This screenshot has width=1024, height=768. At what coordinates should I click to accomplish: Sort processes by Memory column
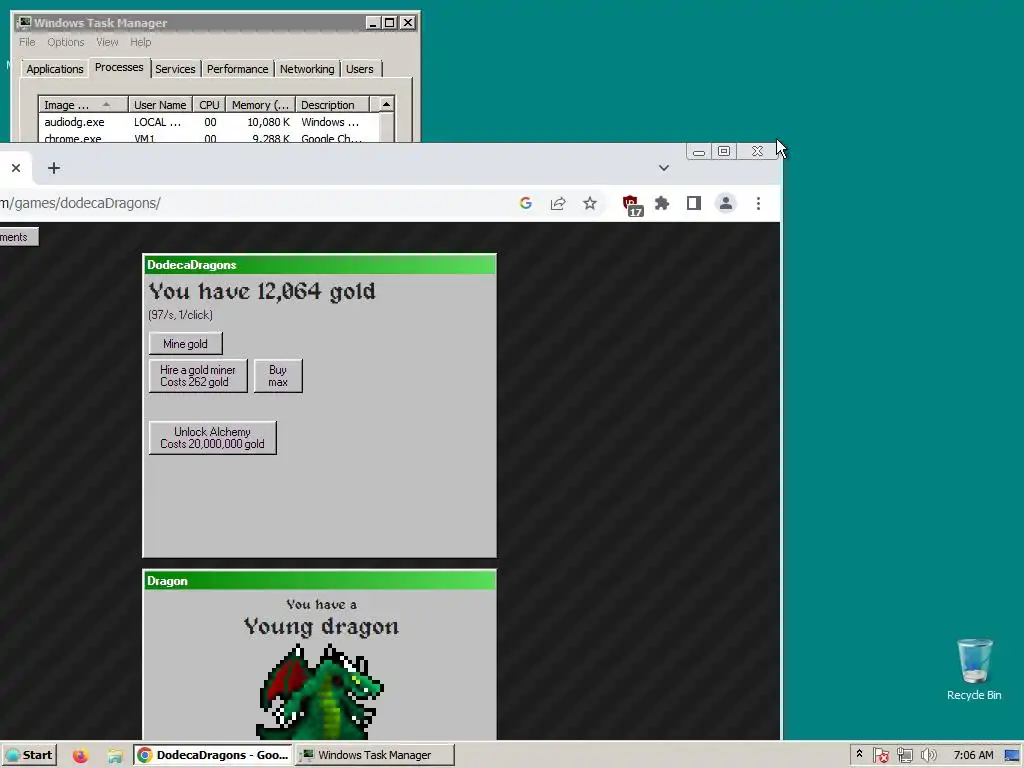(261, 104)
